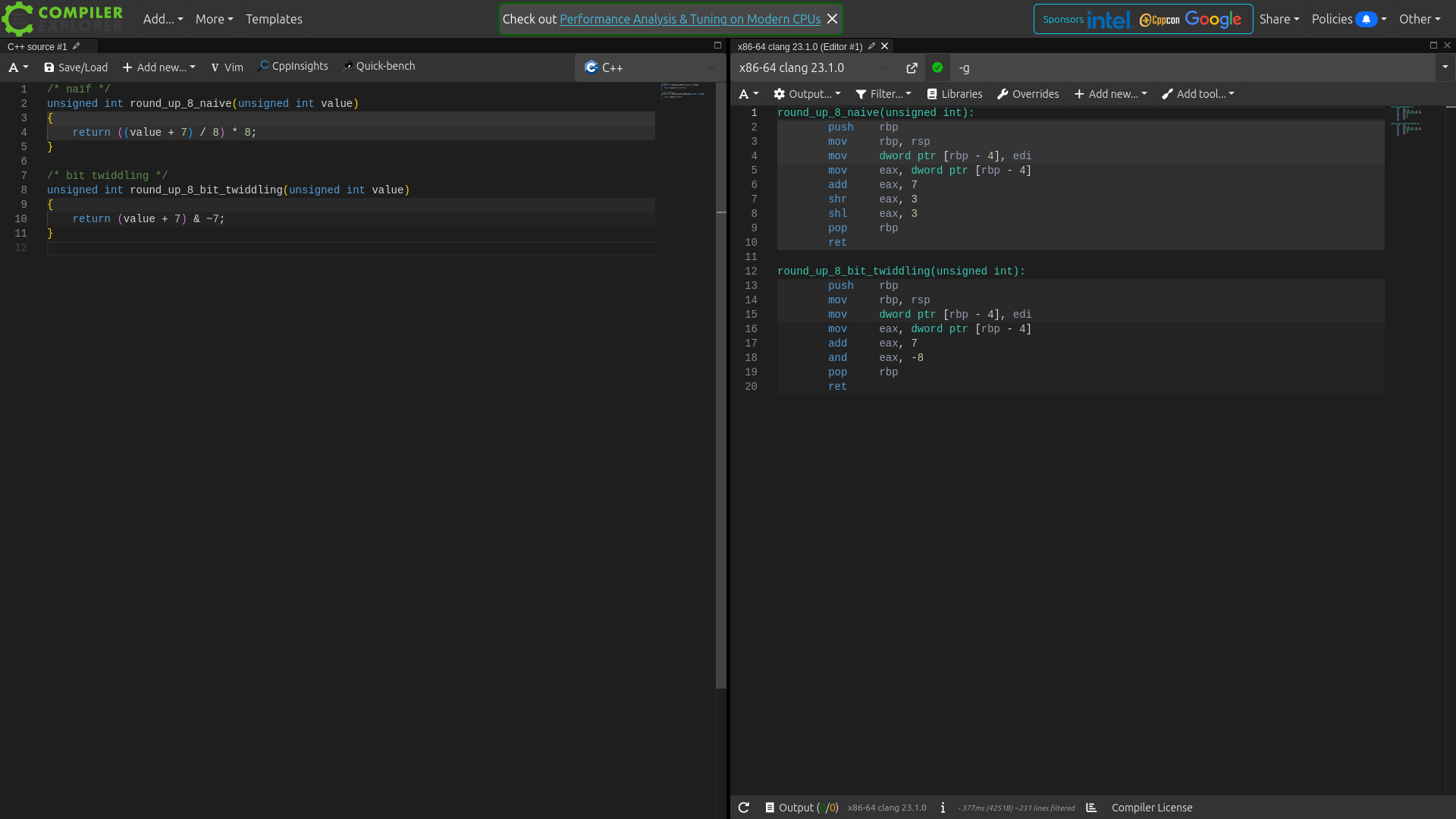Open the Add tool... dropdown
Screen dimensions: 1456x819
click(x=1198, y=94)
